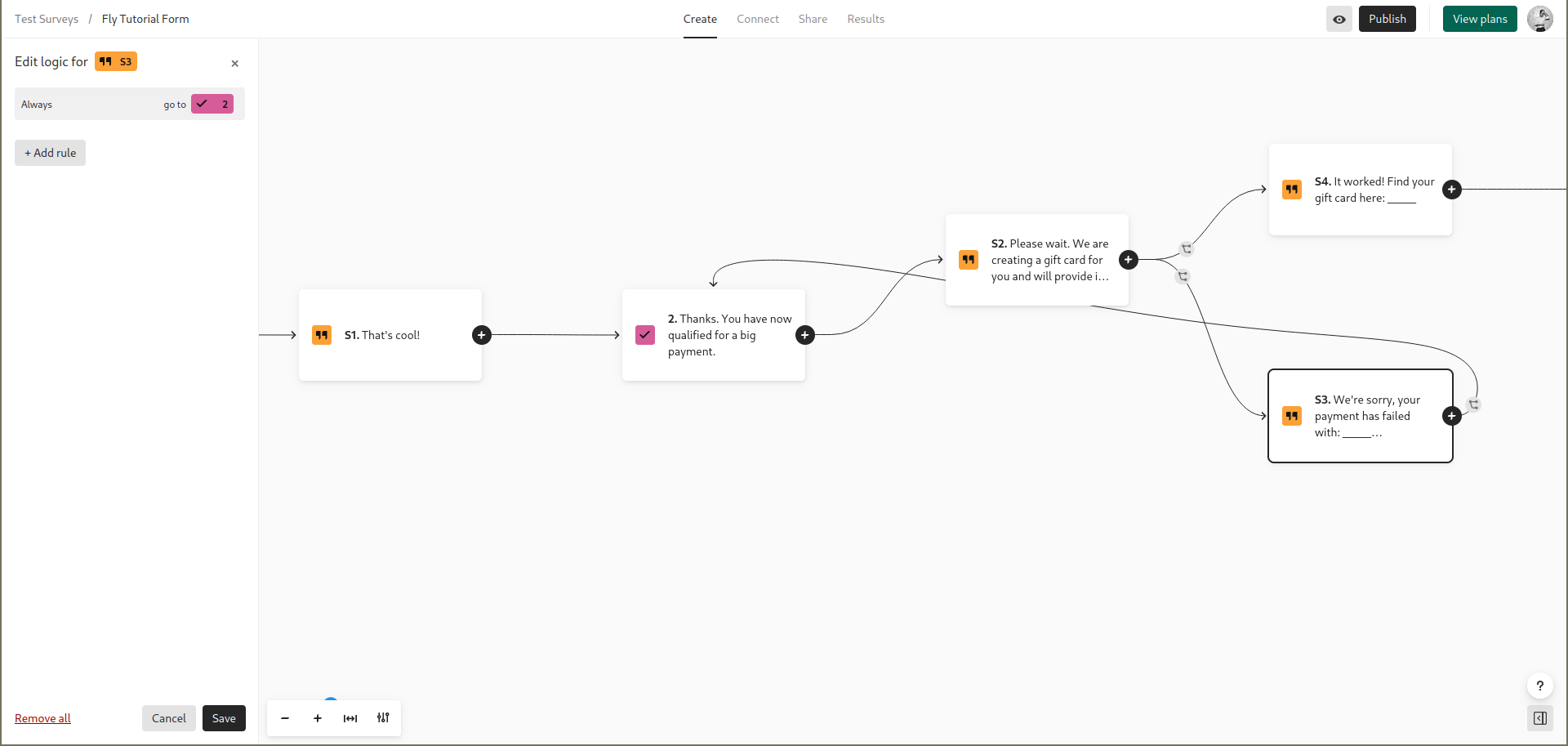Open logic map settings sliders icon
Viewport: 1568px width, 746px height.
click(x=383, y=718)
